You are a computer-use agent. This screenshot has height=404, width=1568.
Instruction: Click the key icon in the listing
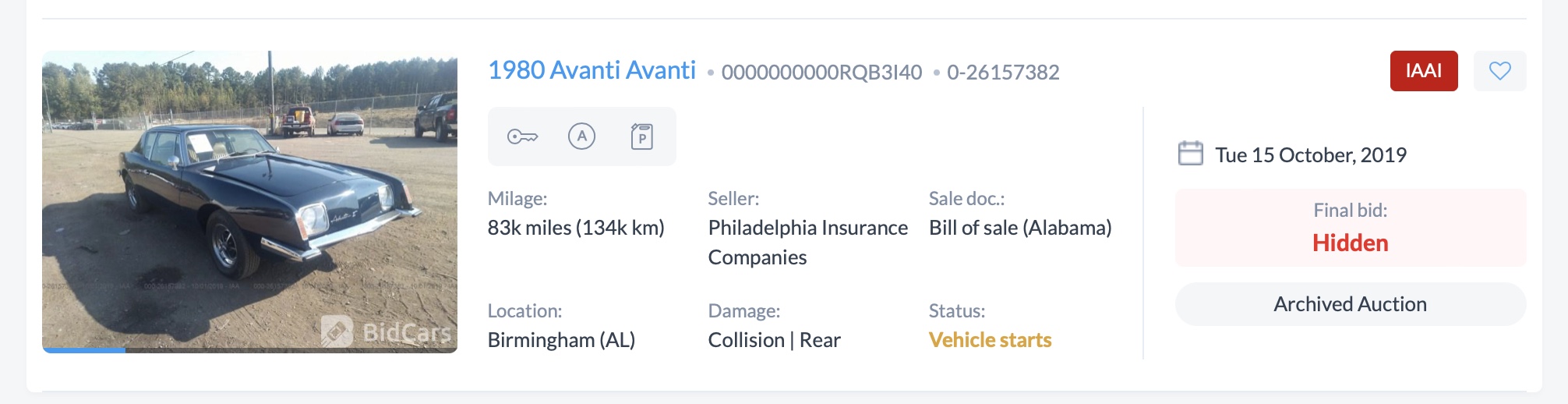click(522, 137)
